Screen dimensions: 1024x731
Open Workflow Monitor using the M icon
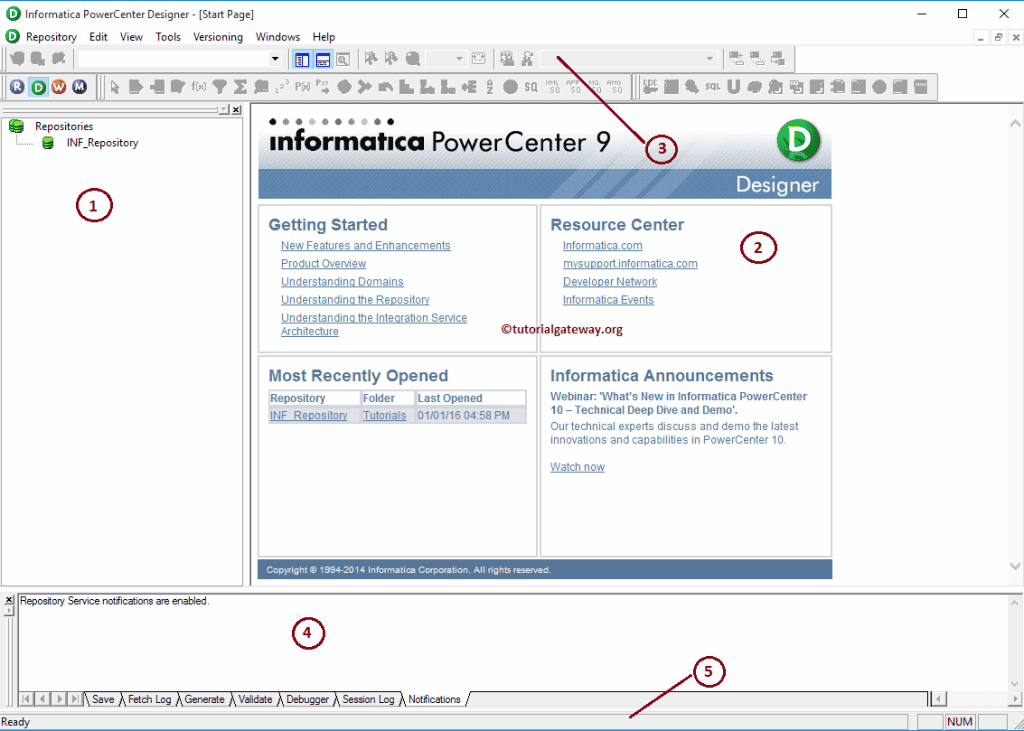click(x=79, y=87)
